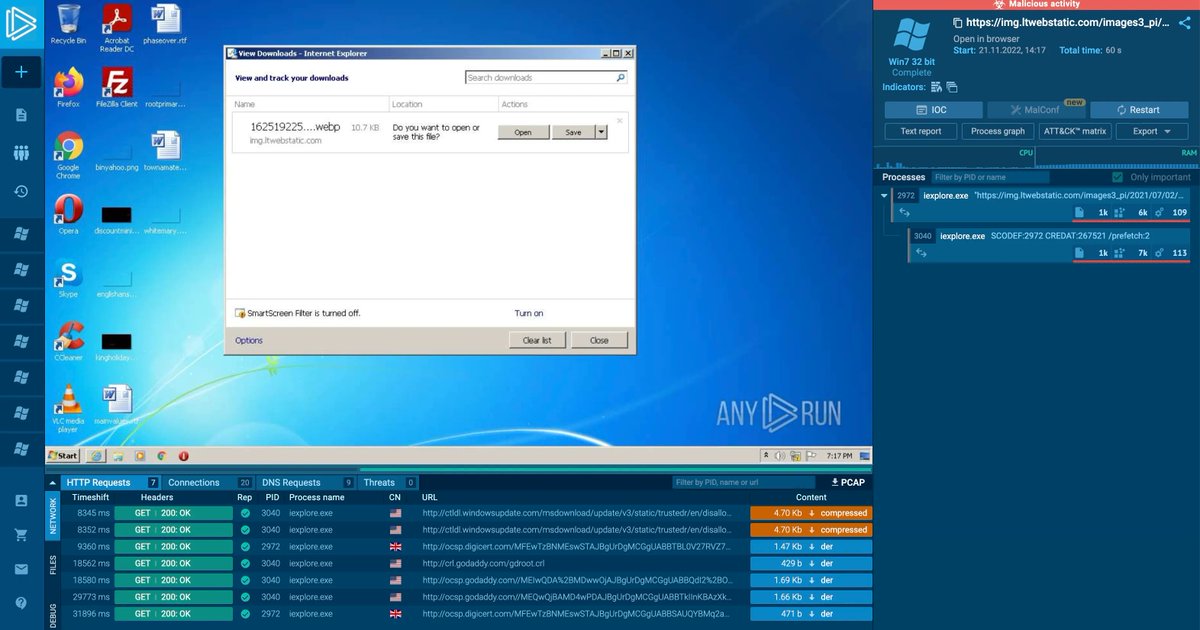Screen dimensions: 1200x630
Task: Click the Internet Explorer taskbar icon
Action: 96,455
